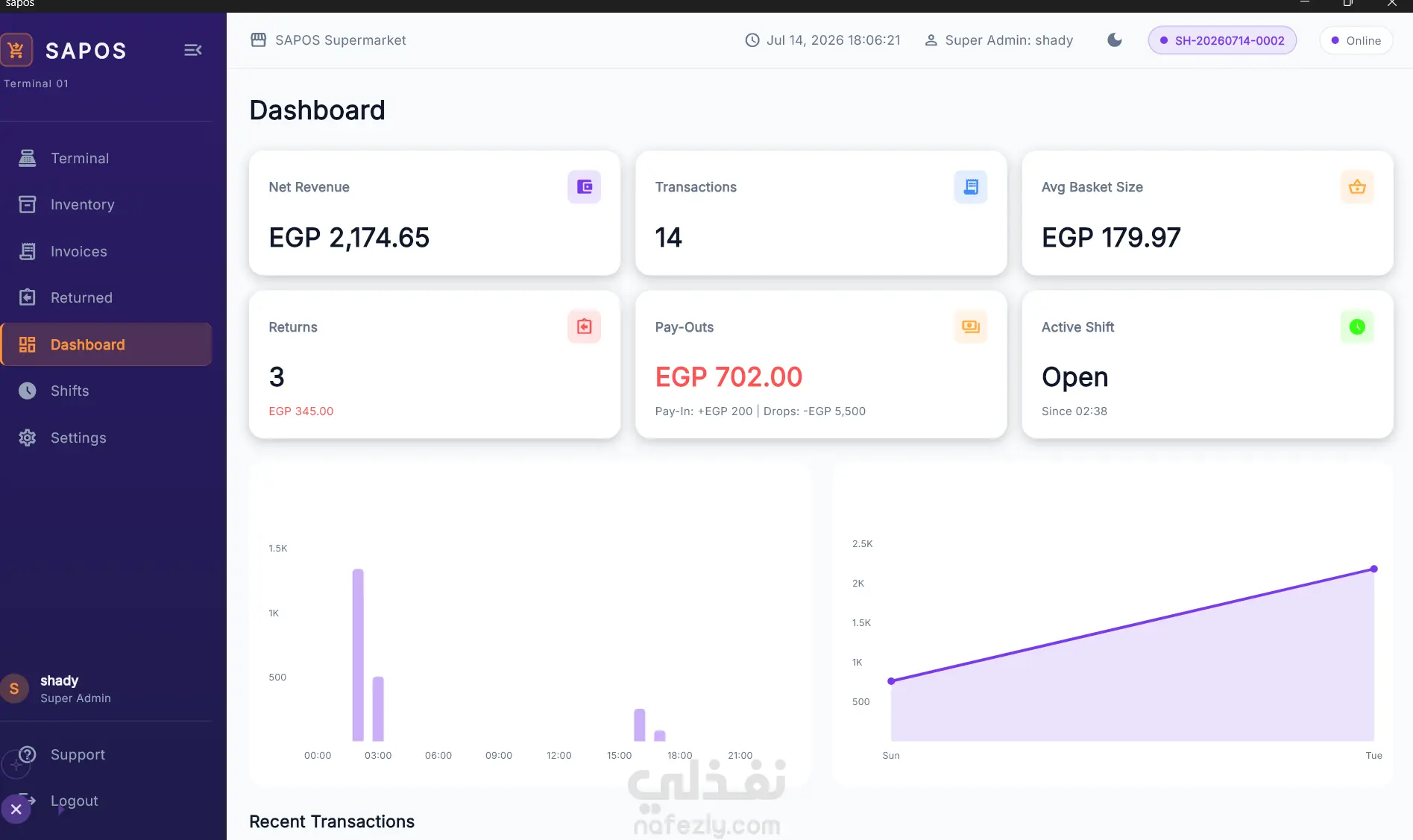Click the Inventory box icon
Image resolution: width=1413 pixels, height=840 pixels.
[x=28, y=204]
